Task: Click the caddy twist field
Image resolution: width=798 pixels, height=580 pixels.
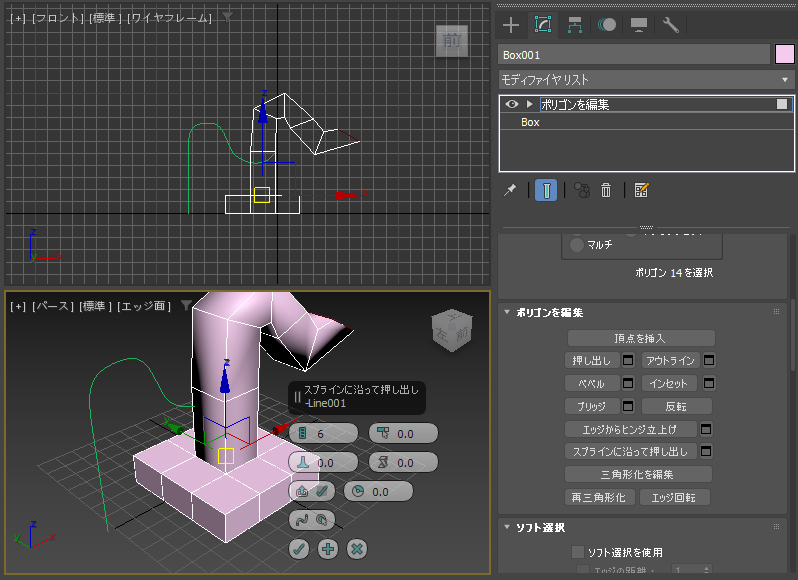Action: click(x=403, y=462)
